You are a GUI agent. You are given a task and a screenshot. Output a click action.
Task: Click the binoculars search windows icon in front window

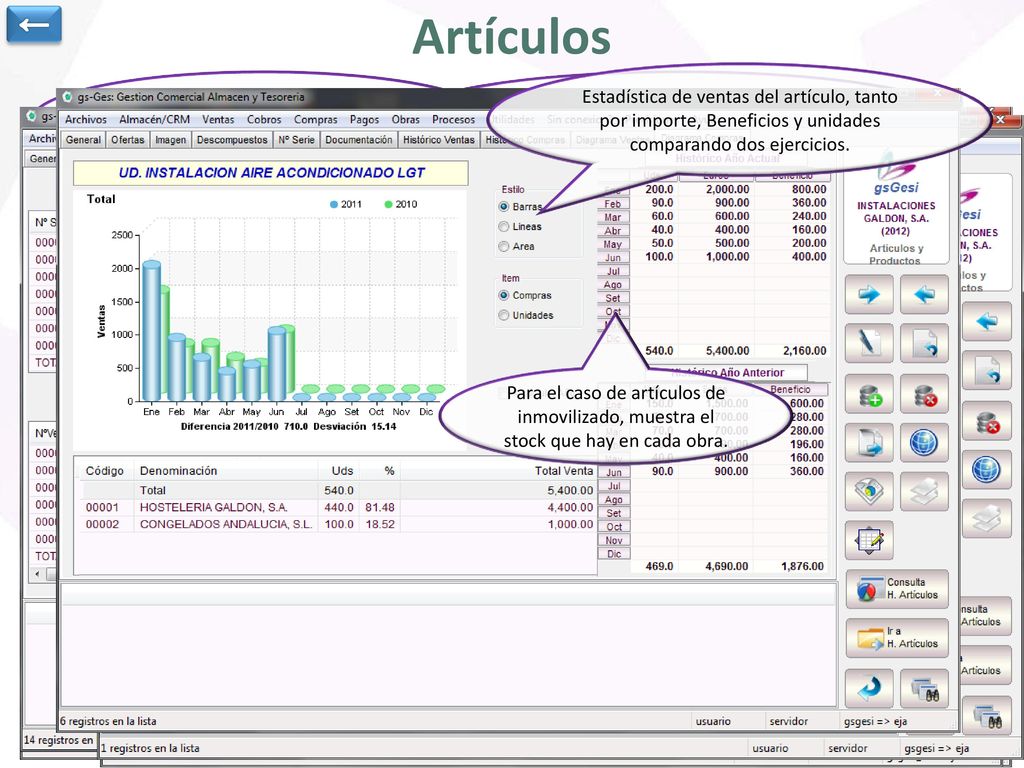pyautogui.click(x=924, y=688)
